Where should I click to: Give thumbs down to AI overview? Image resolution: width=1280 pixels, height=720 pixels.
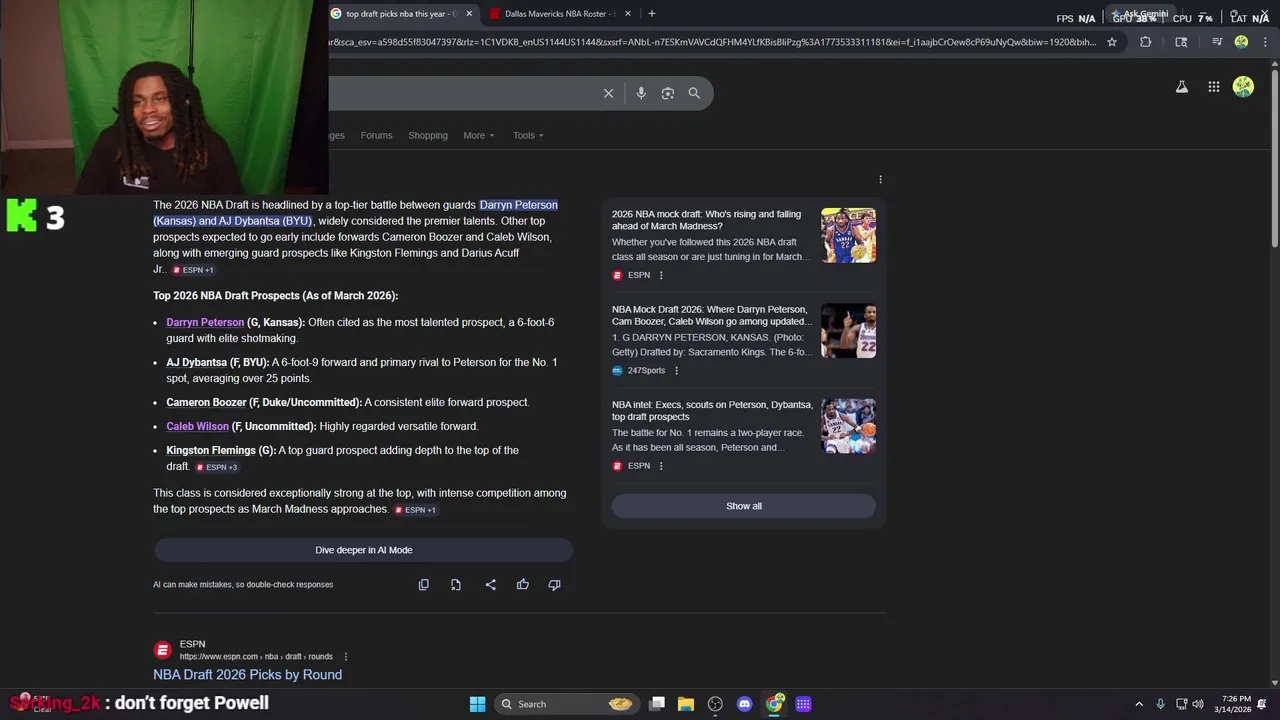coord(555,585)
